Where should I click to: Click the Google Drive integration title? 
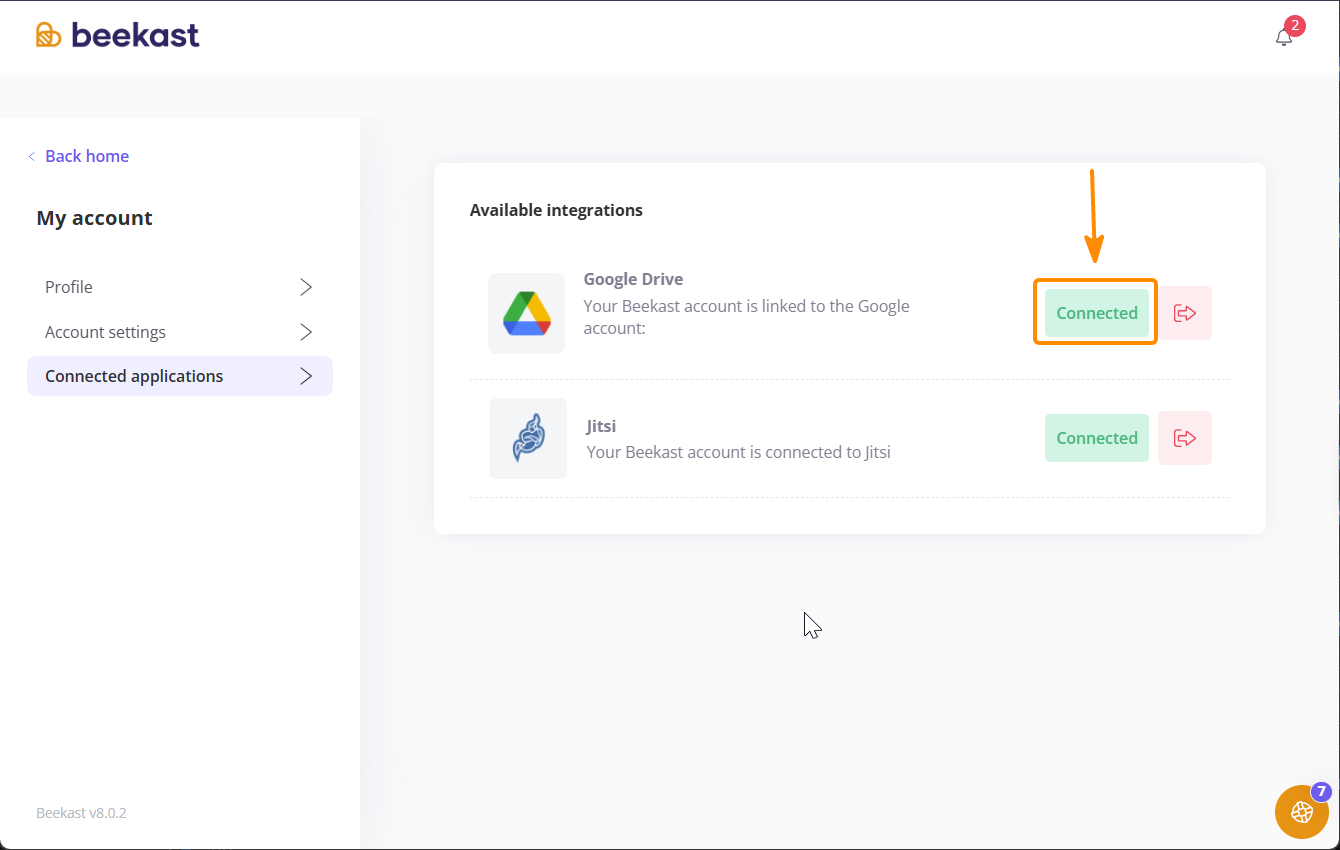pos(633,279)
